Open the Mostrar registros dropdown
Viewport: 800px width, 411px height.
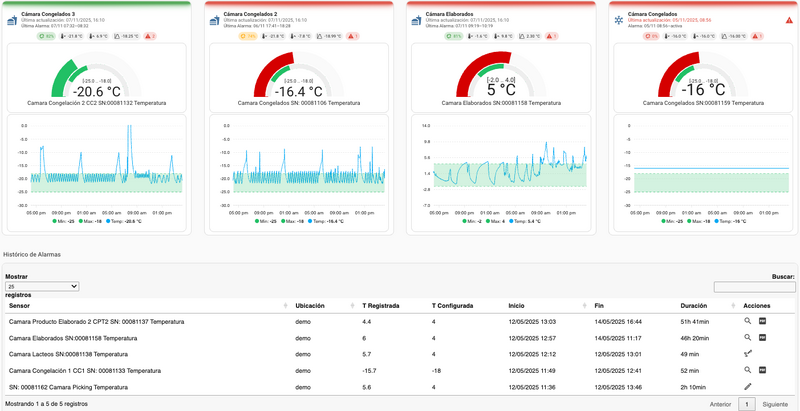(x=42, y=286)
